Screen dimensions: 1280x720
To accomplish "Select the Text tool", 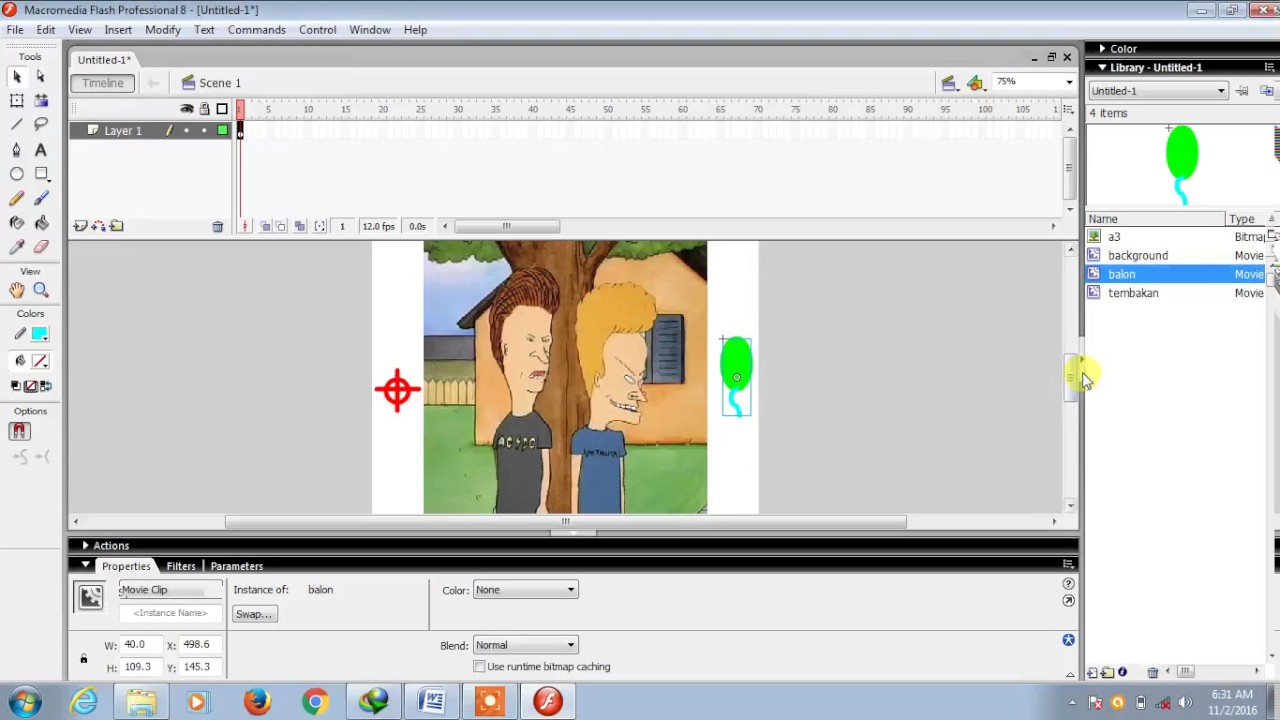I will pyautogui.click(x=41, y=150).
